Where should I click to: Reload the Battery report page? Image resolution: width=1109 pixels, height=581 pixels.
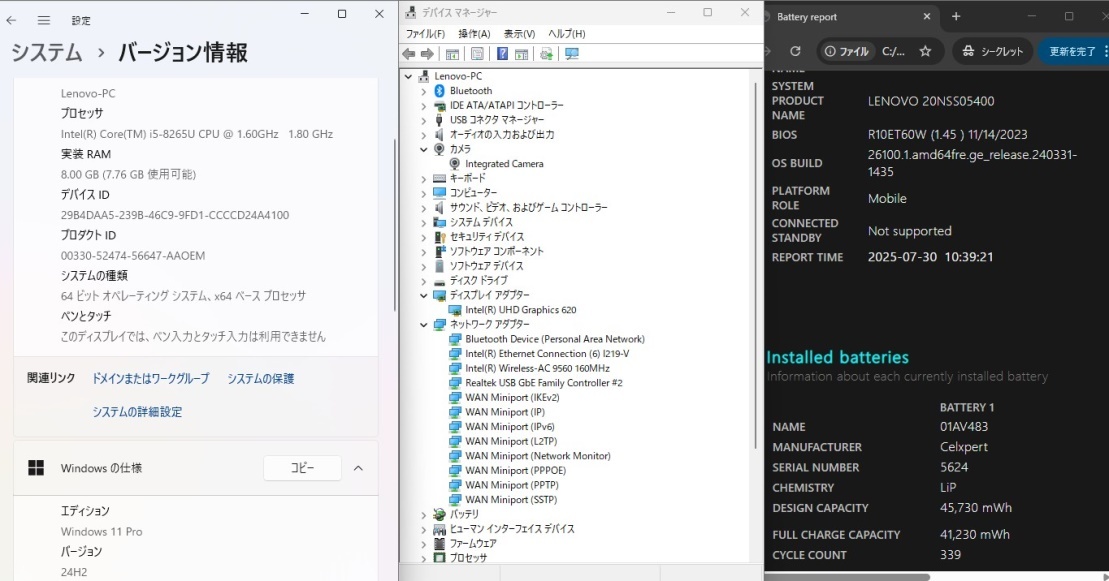click(795, 51)
